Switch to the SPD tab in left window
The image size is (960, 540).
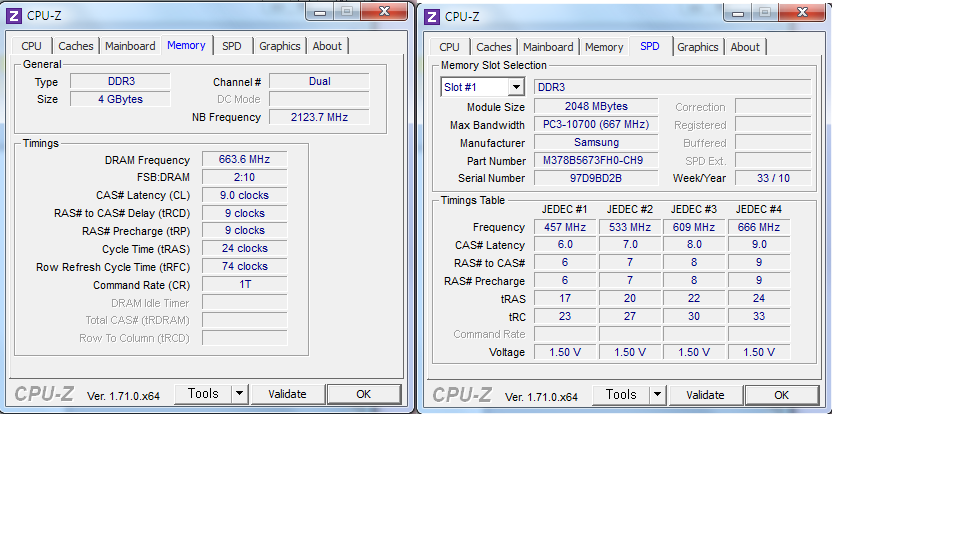(231, 46)
